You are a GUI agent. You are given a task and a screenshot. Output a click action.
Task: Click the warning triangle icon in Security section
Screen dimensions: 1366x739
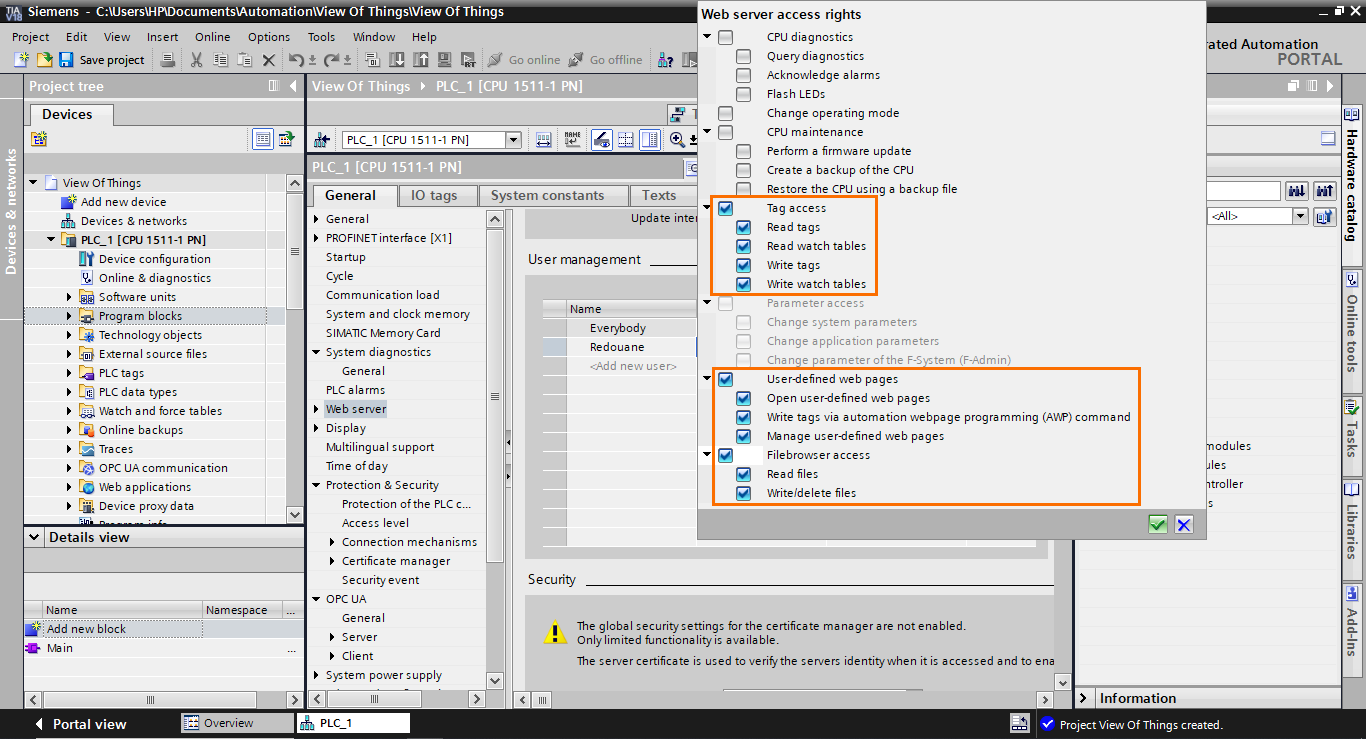[x=555, y=632]
